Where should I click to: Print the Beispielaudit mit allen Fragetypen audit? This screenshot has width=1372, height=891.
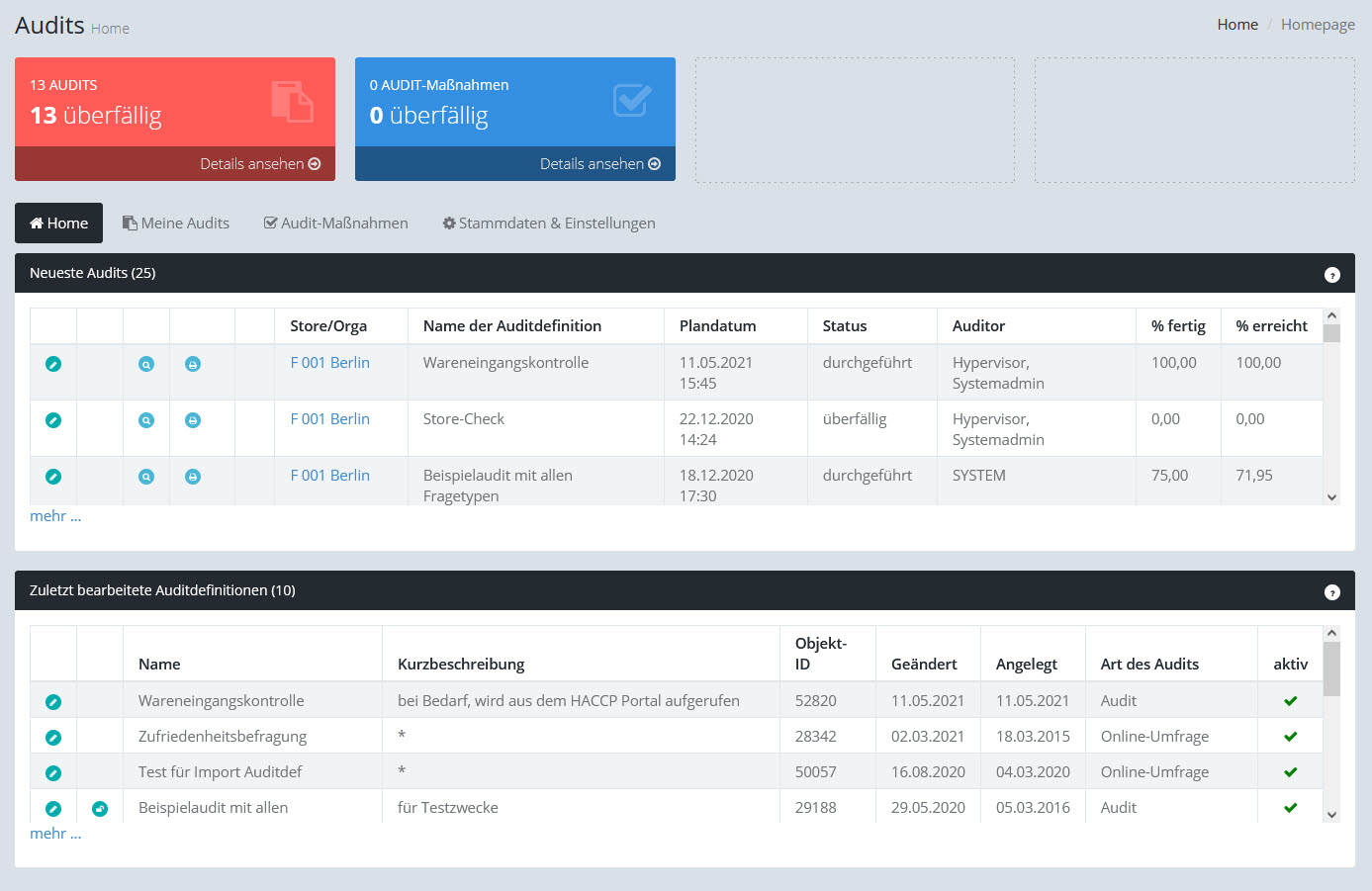(193, 477)
